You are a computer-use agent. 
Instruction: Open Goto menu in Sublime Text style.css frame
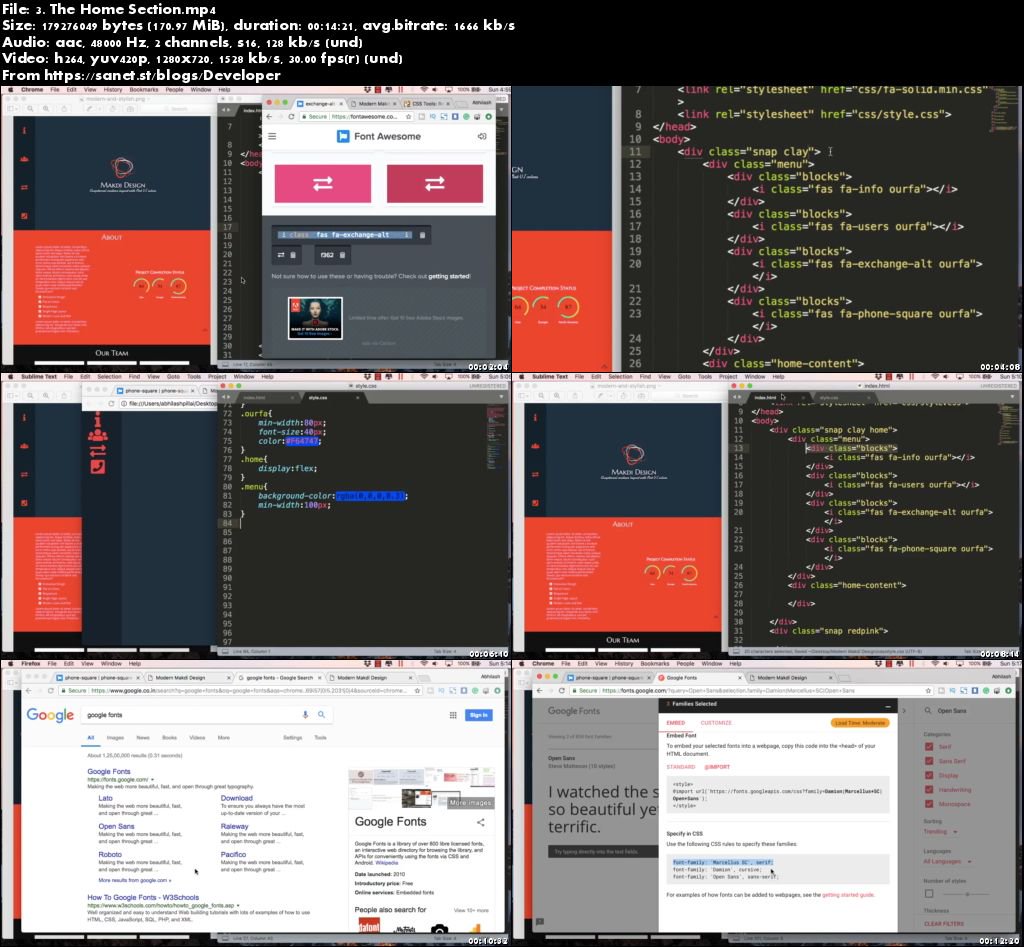point(173,377)
